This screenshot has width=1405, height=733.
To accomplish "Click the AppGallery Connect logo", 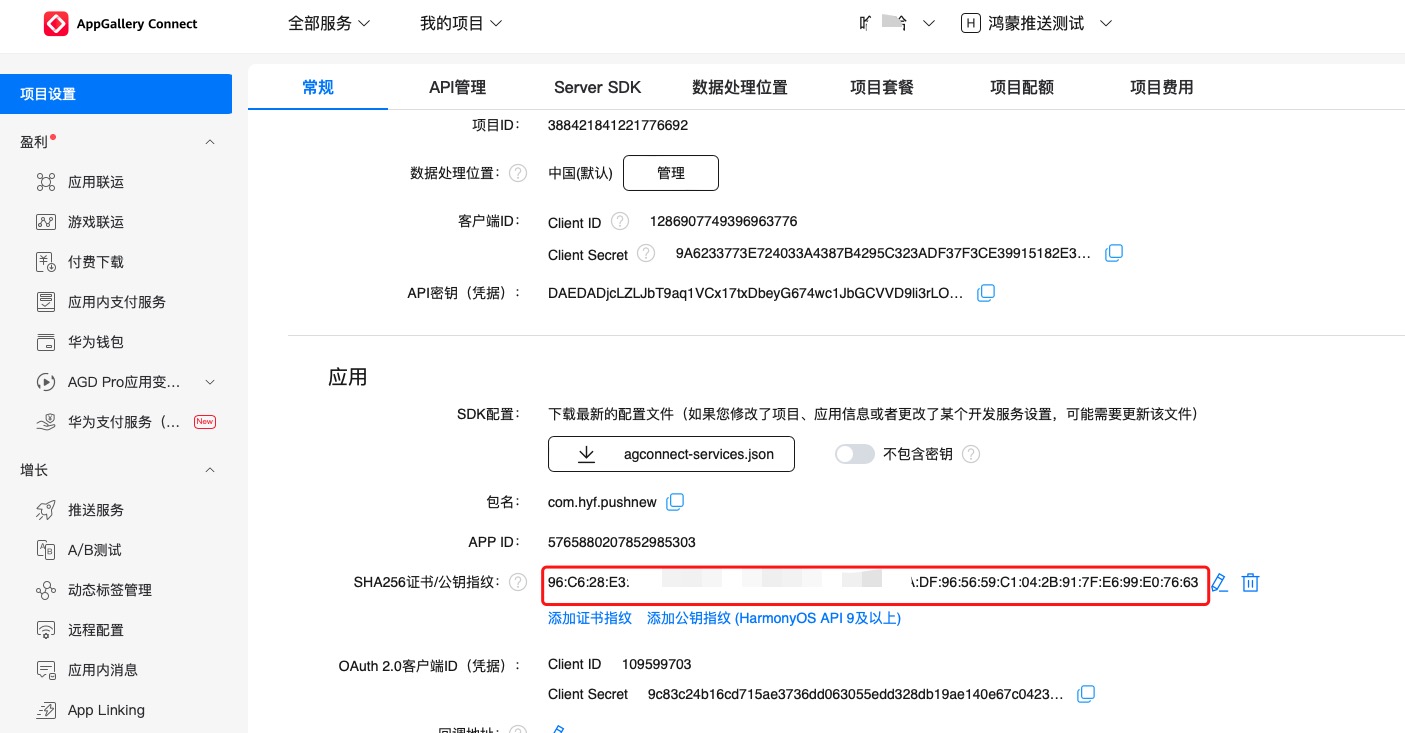I will click(121, 24).
